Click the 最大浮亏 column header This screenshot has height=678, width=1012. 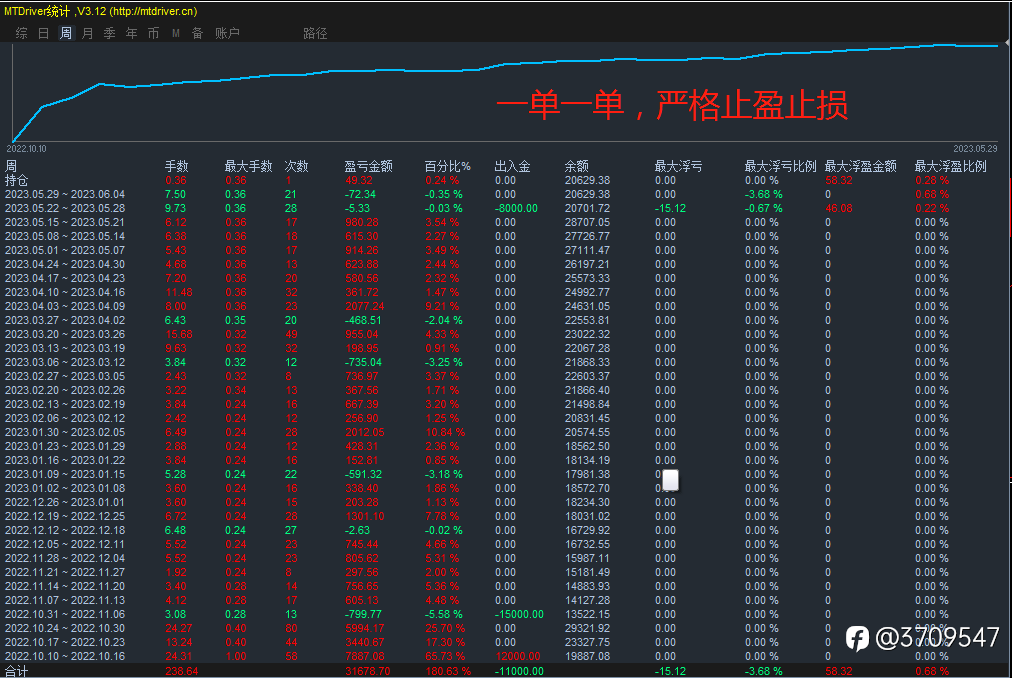point(678,166)
